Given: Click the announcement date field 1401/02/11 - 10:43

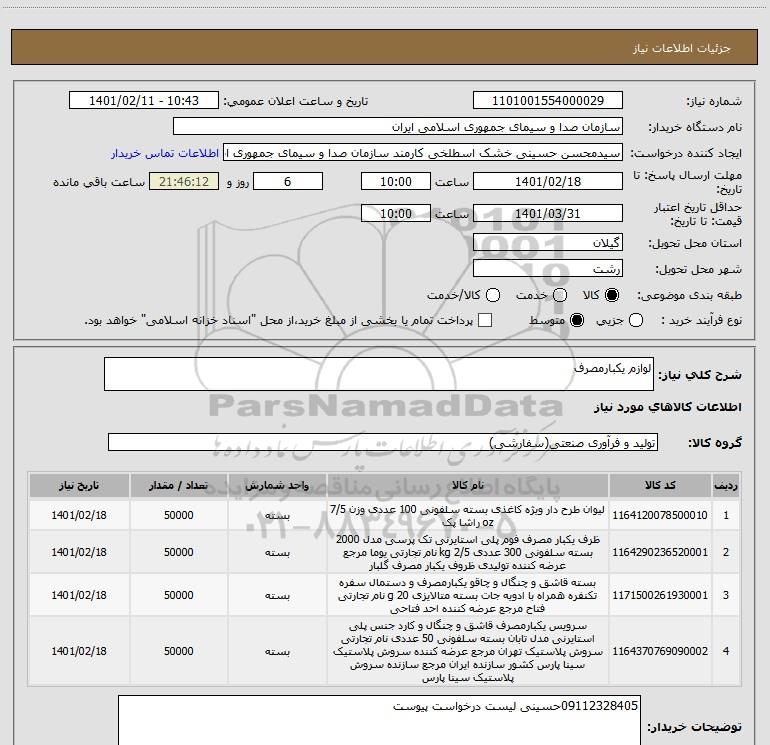Looking at the screenshot, I should [143, 100].
